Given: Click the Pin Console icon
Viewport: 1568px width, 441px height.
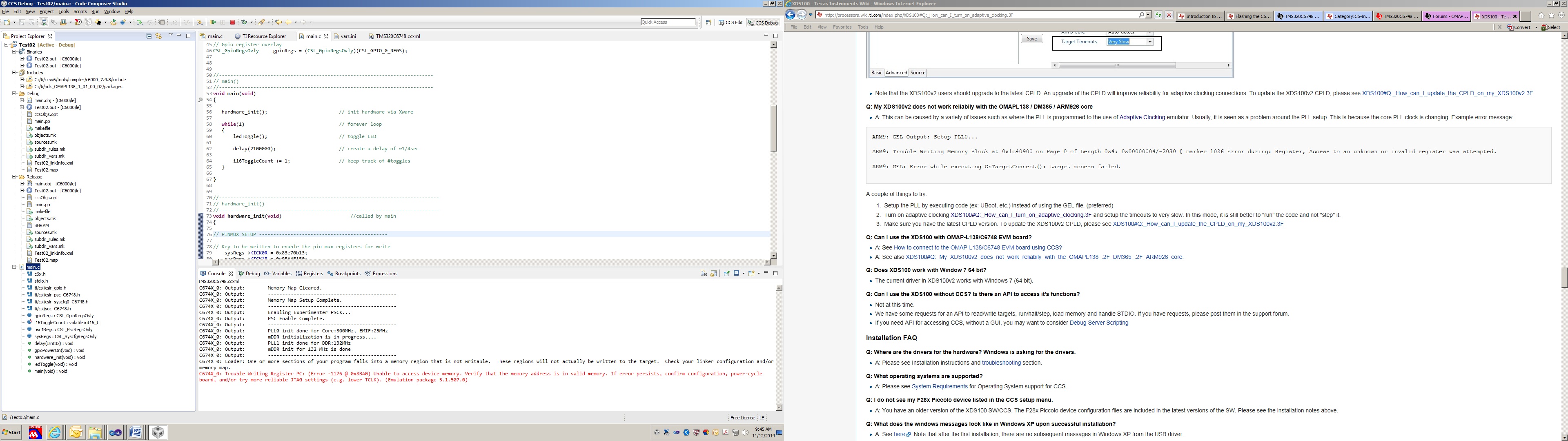Looking at the screenshot, I should point(727,274).
